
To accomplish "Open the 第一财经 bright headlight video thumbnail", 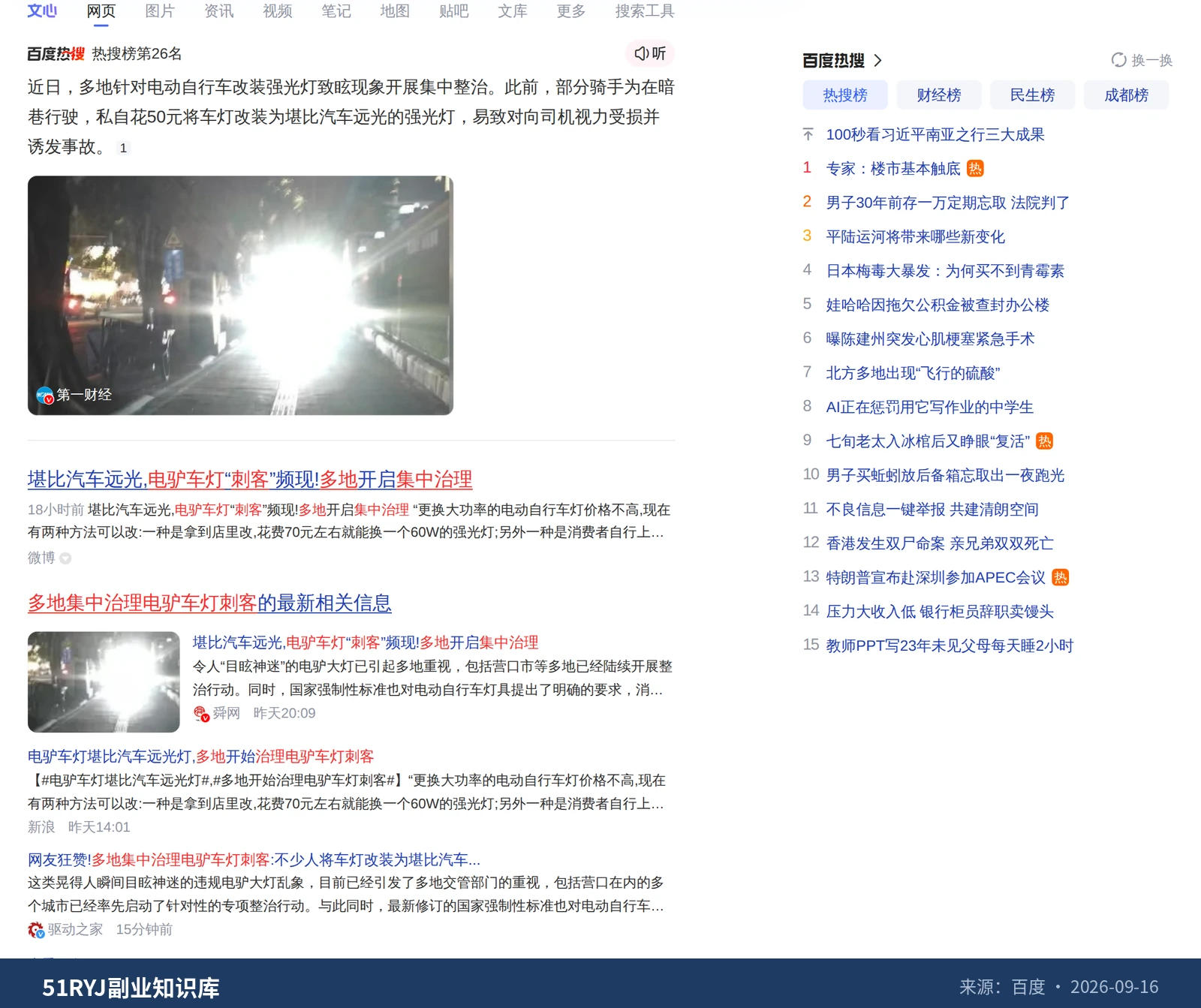I will click(240, 296).
